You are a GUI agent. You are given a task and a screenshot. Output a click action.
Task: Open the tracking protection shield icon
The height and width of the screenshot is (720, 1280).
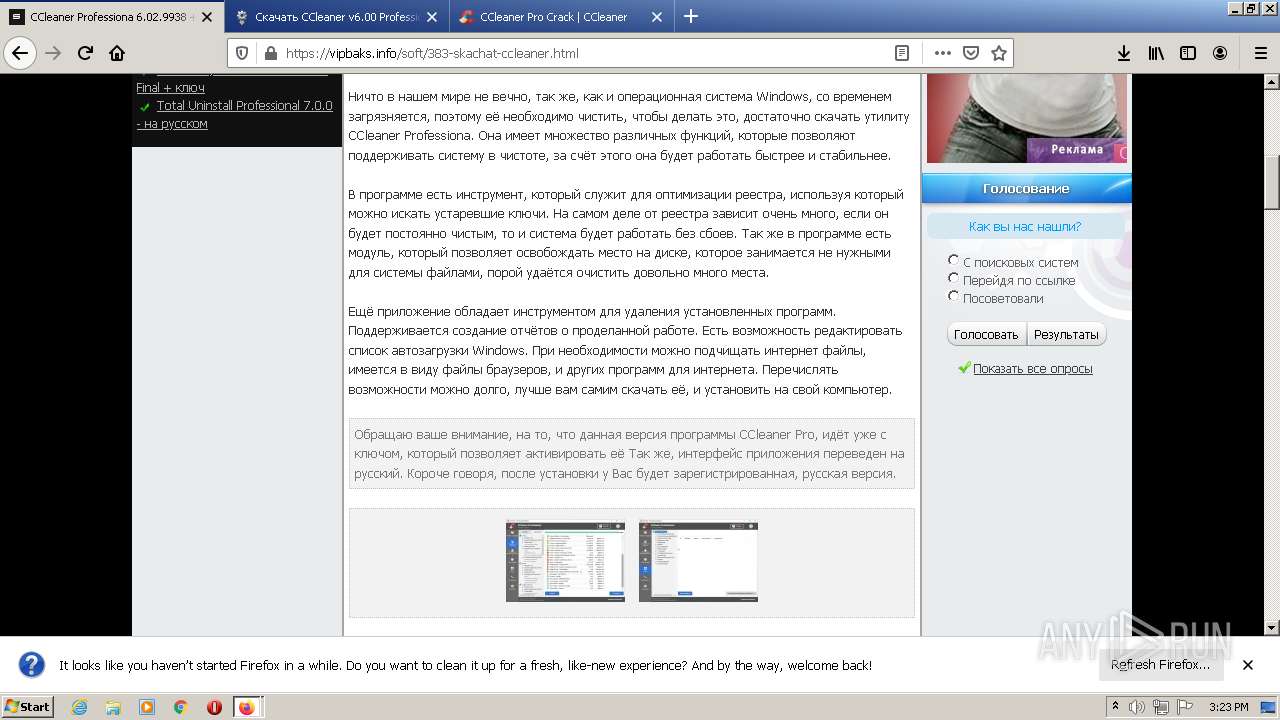243,53
